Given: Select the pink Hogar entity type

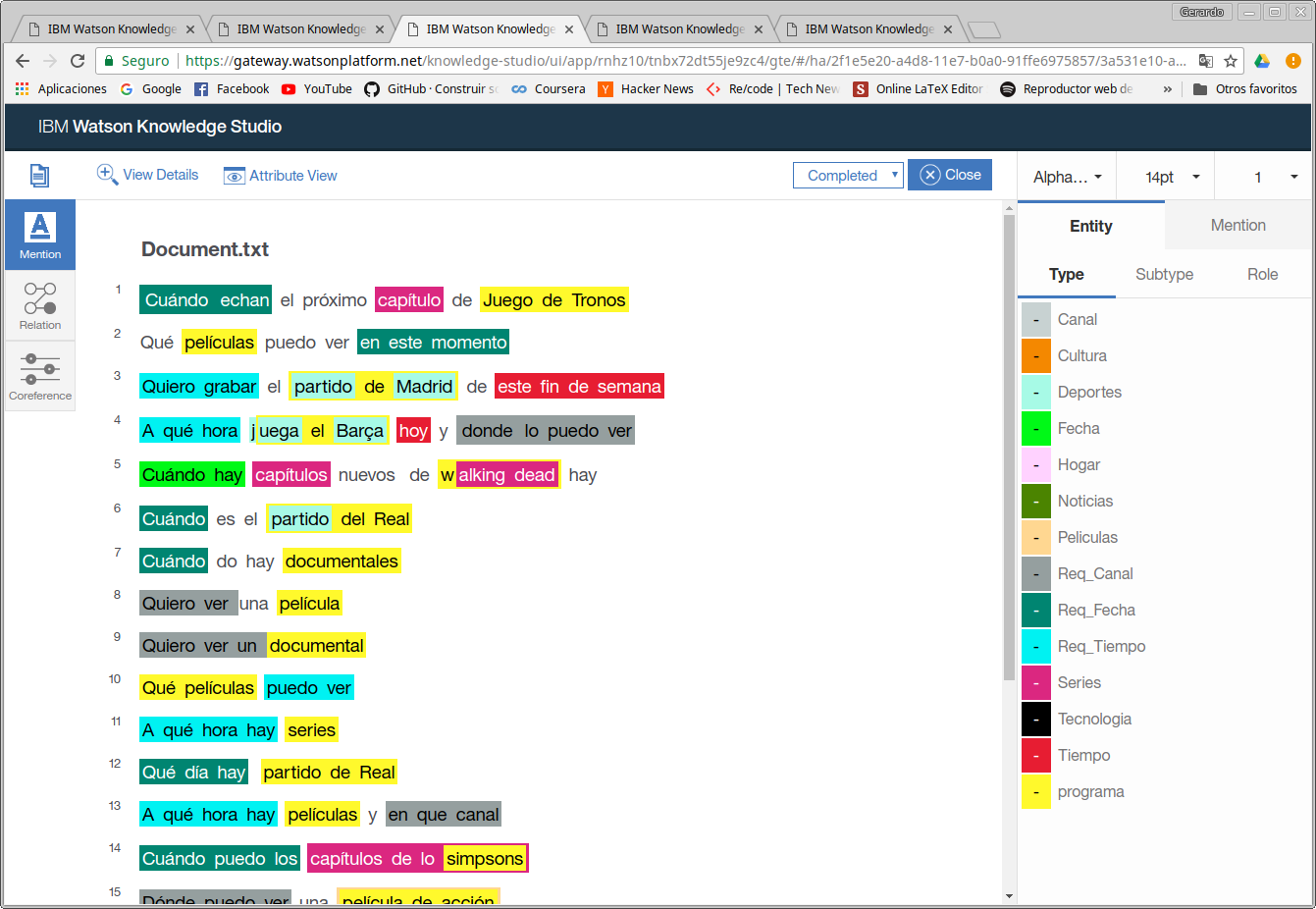Looking at the screenshot, I should click(x=1036, y=464).
